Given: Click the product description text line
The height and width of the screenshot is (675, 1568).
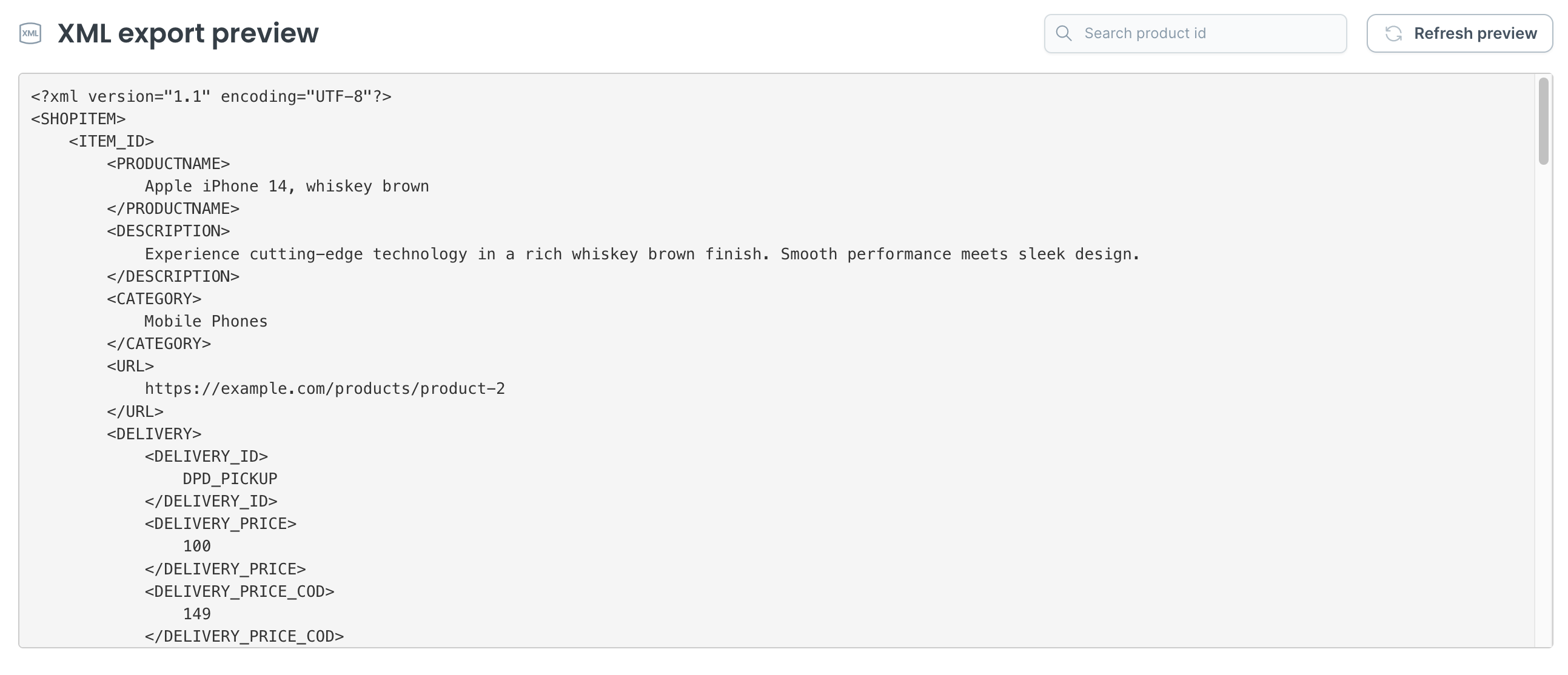Looking at the screenshot, I should (x=642, y=254).
